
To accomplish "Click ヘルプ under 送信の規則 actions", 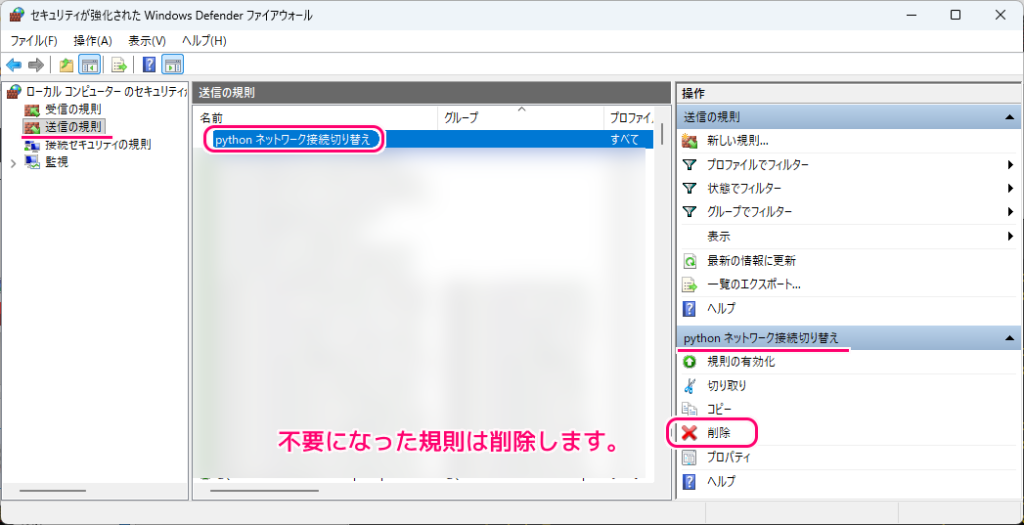I will click(x=721, y=308).
